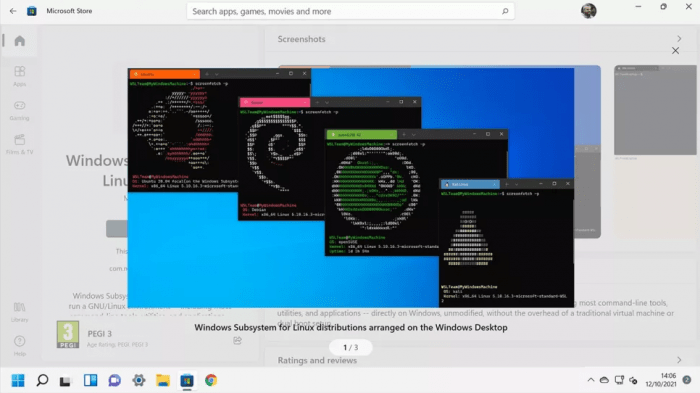Image resolution: width=700 pixels, height=393 pixels.
Task: Show hidden system tray icons
Action: [591, 380]
